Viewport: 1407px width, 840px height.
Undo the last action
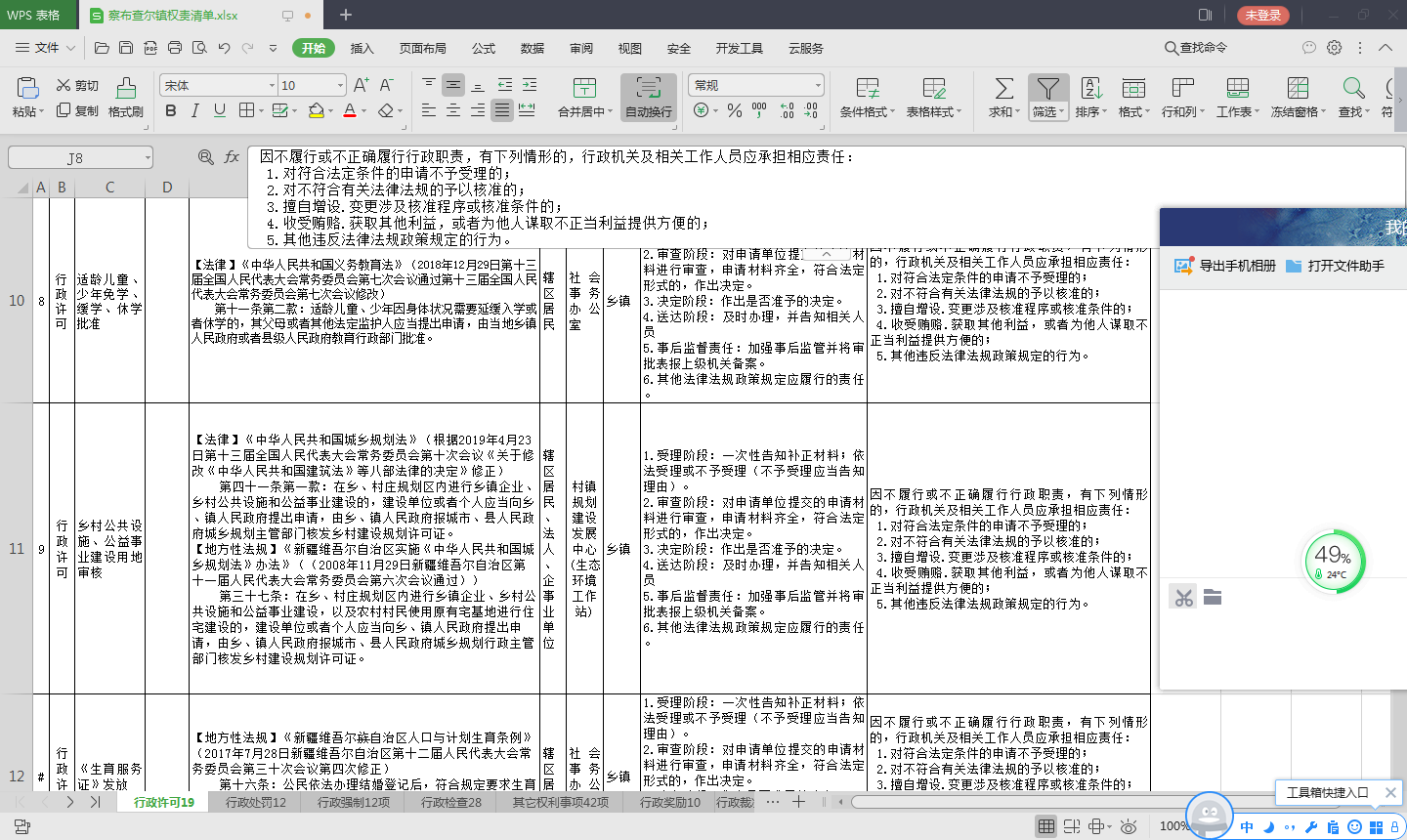coord(224,48)
